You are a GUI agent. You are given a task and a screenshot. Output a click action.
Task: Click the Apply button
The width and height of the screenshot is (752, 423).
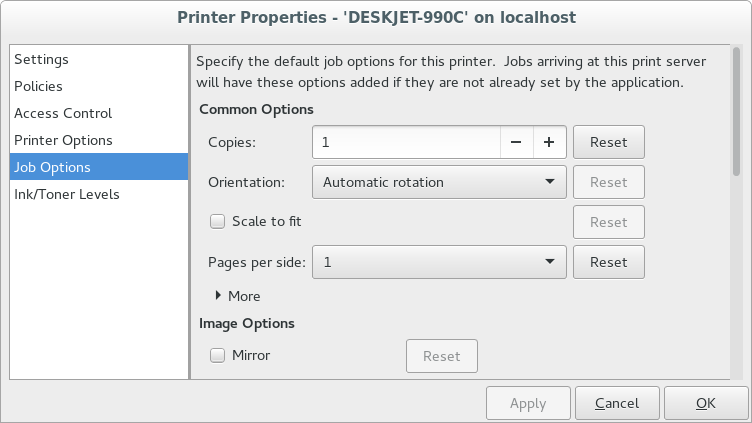[x=528, y=404]
